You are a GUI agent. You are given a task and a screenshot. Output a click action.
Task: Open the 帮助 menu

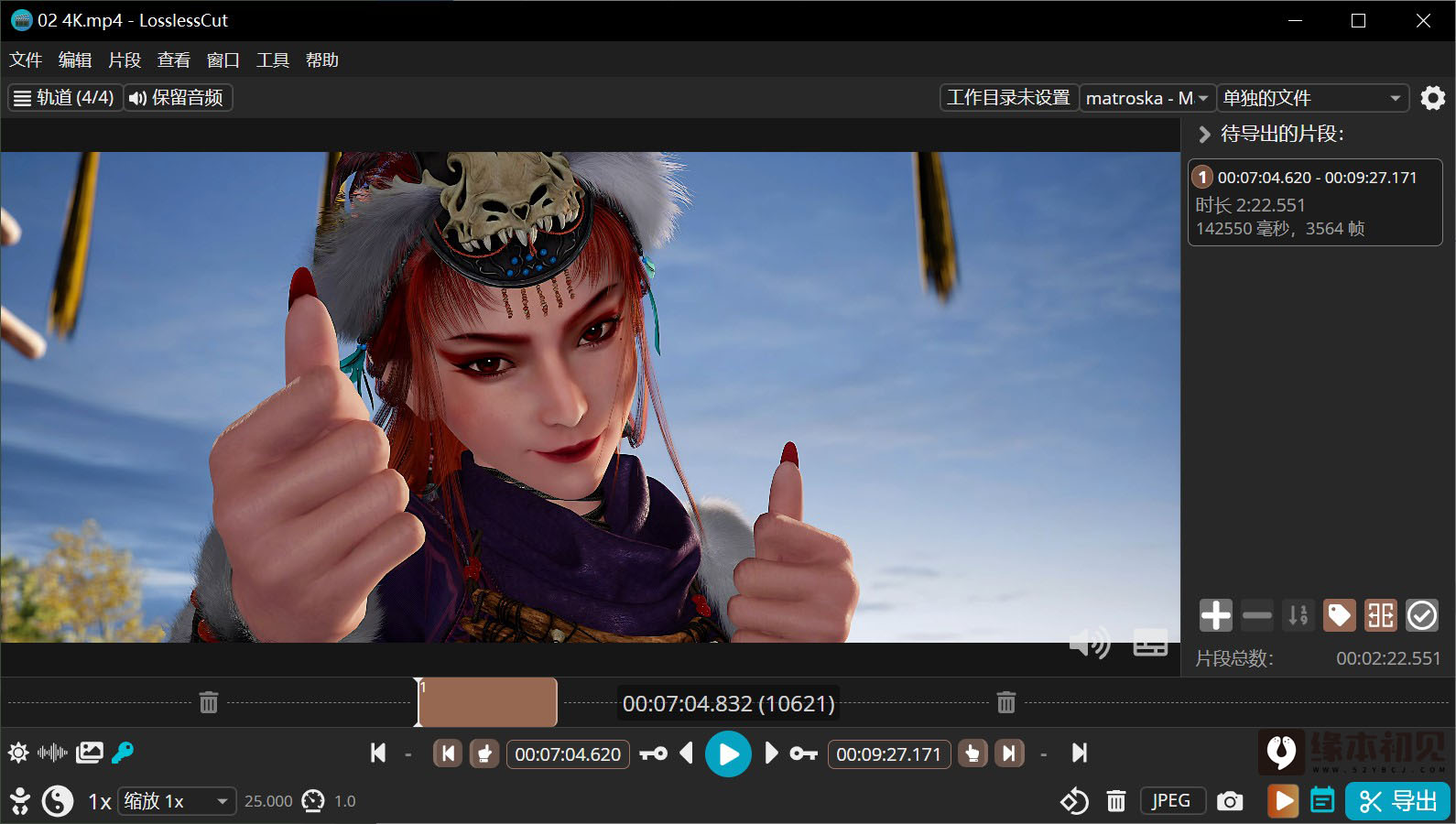(x=322, y=60)
